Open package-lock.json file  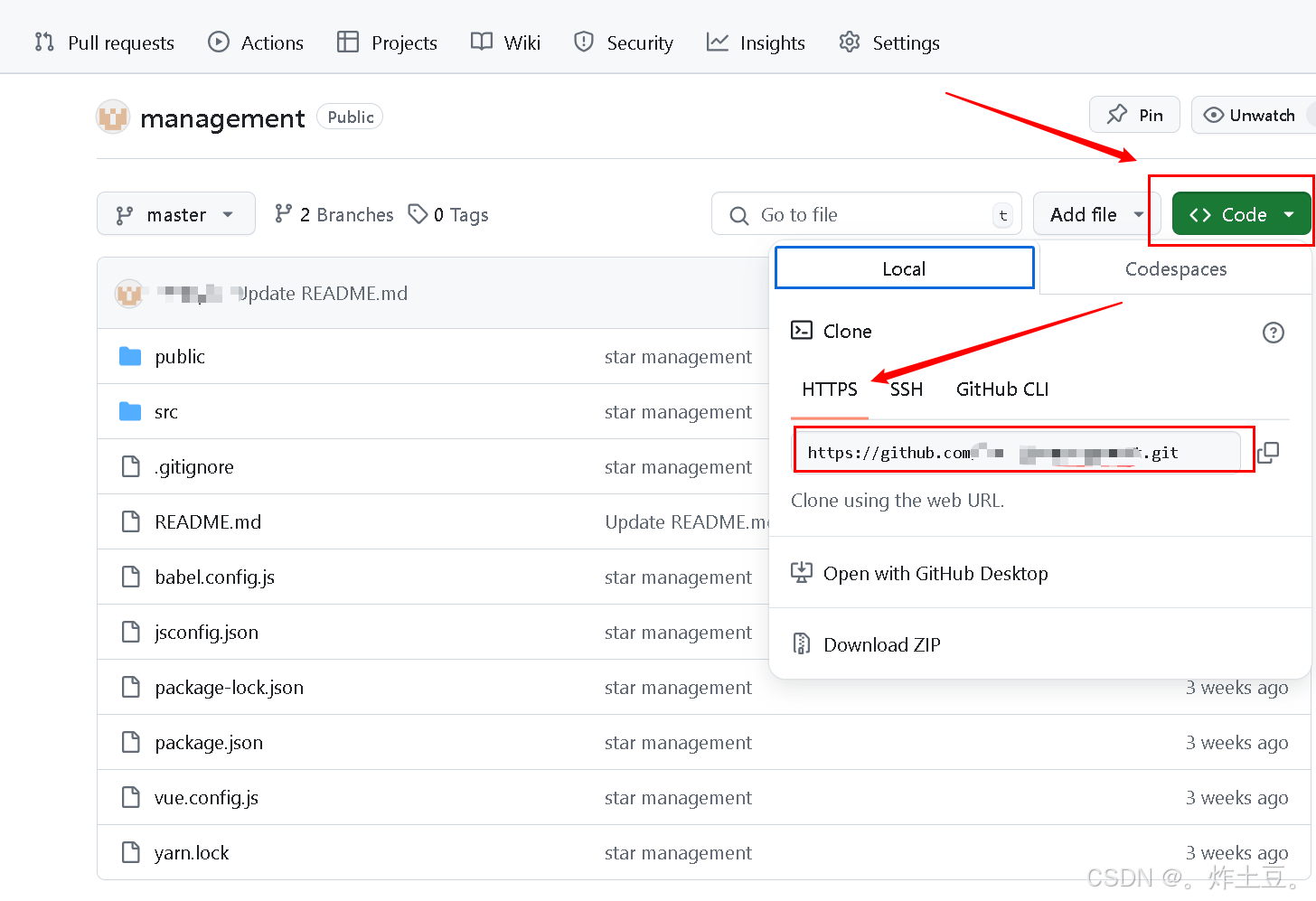click(229, 688)
